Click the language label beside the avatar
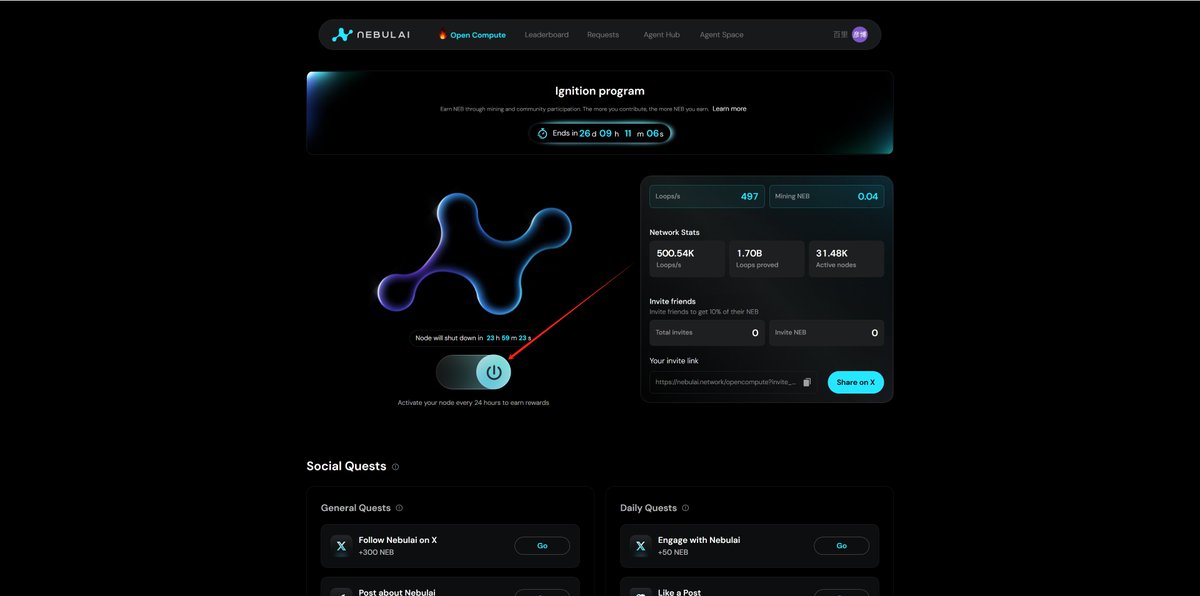 (840, 35)
